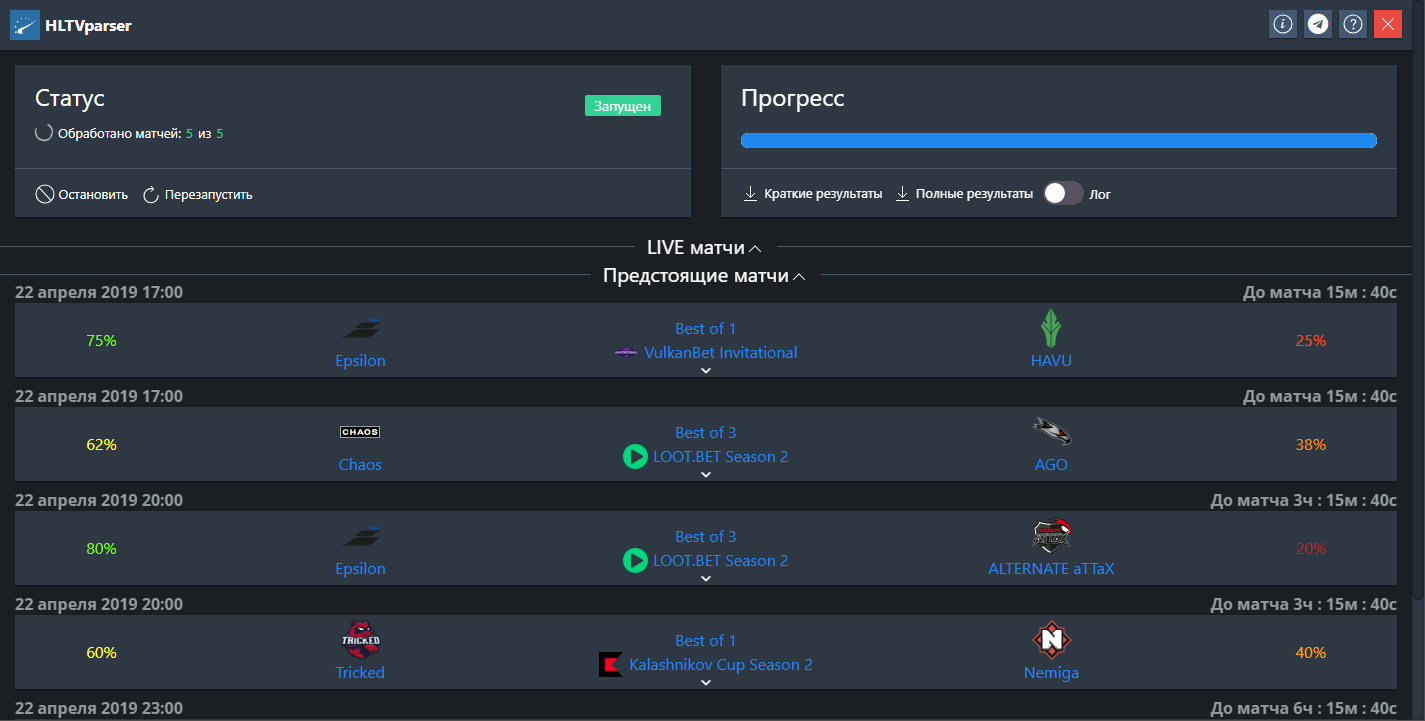
Task: Click the 38% AGO win probability
Action: click(1311, 445)
